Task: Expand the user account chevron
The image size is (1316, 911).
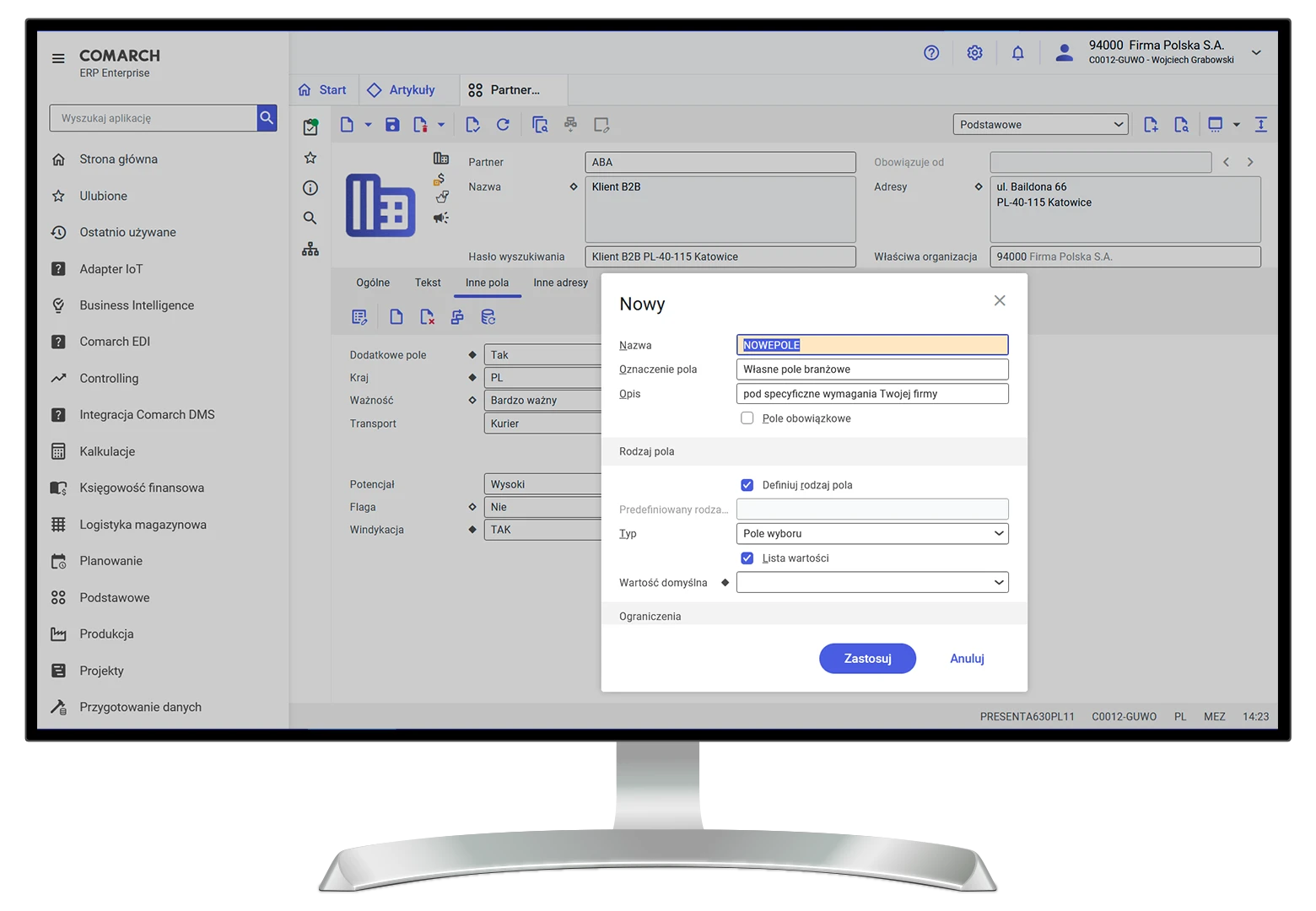Action: [x=1256, y=52]
